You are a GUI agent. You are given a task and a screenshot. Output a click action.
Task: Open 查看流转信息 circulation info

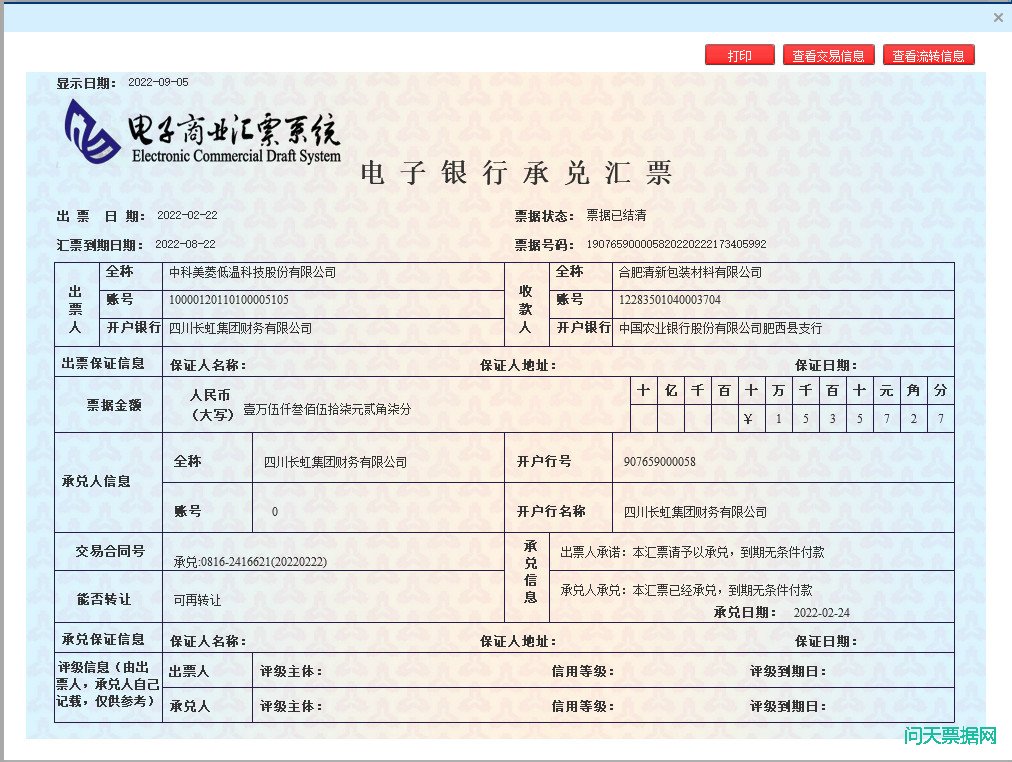tap(928, 55)
